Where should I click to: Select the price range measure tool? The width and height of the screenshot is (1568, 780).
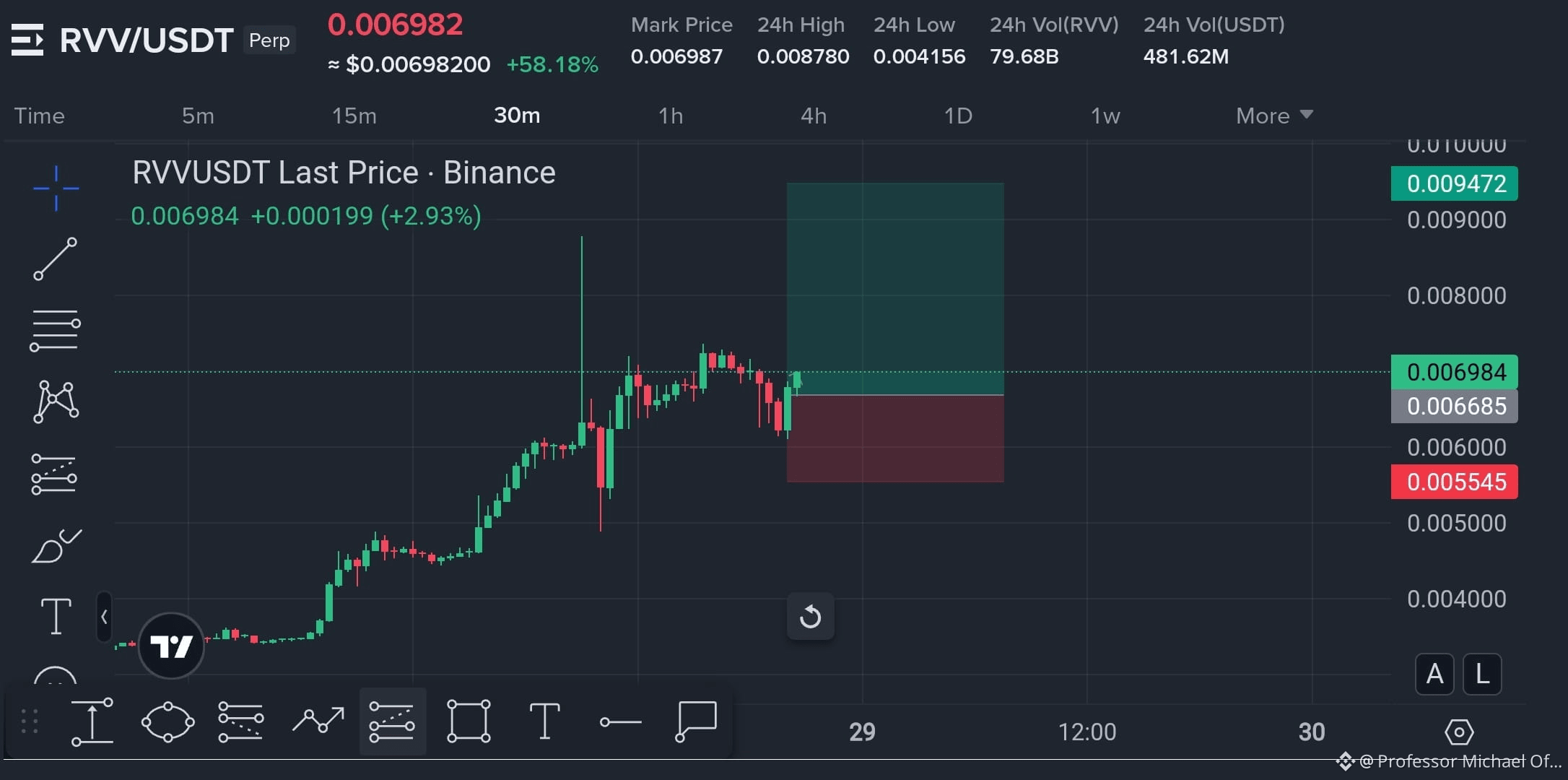[x=92, y=721]
